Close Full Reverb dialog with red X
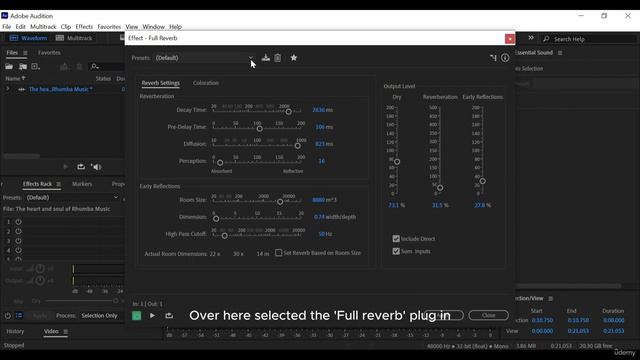This screenshot has height=360, width=640. tap(510, 38)
